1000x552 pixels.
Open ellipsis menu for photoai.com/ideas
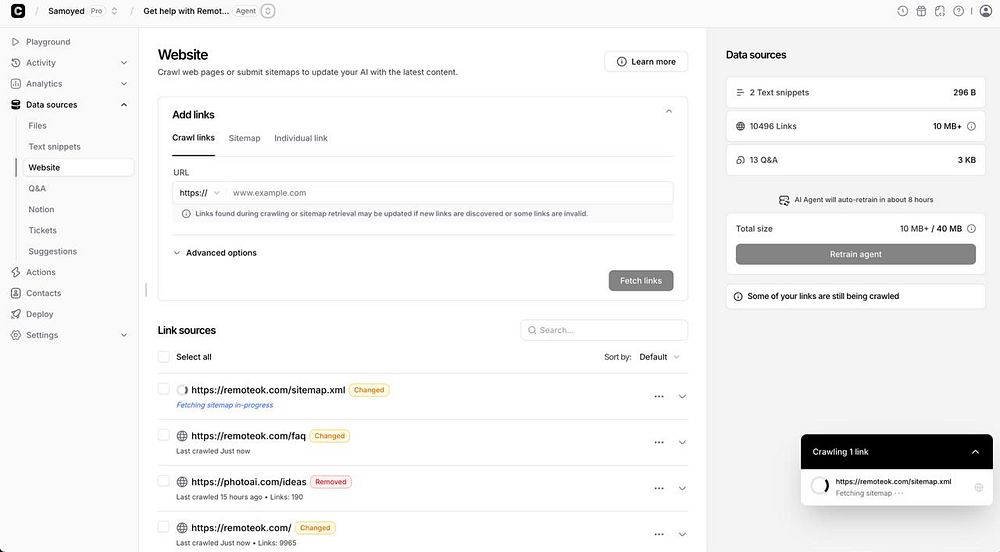[659, 488]
